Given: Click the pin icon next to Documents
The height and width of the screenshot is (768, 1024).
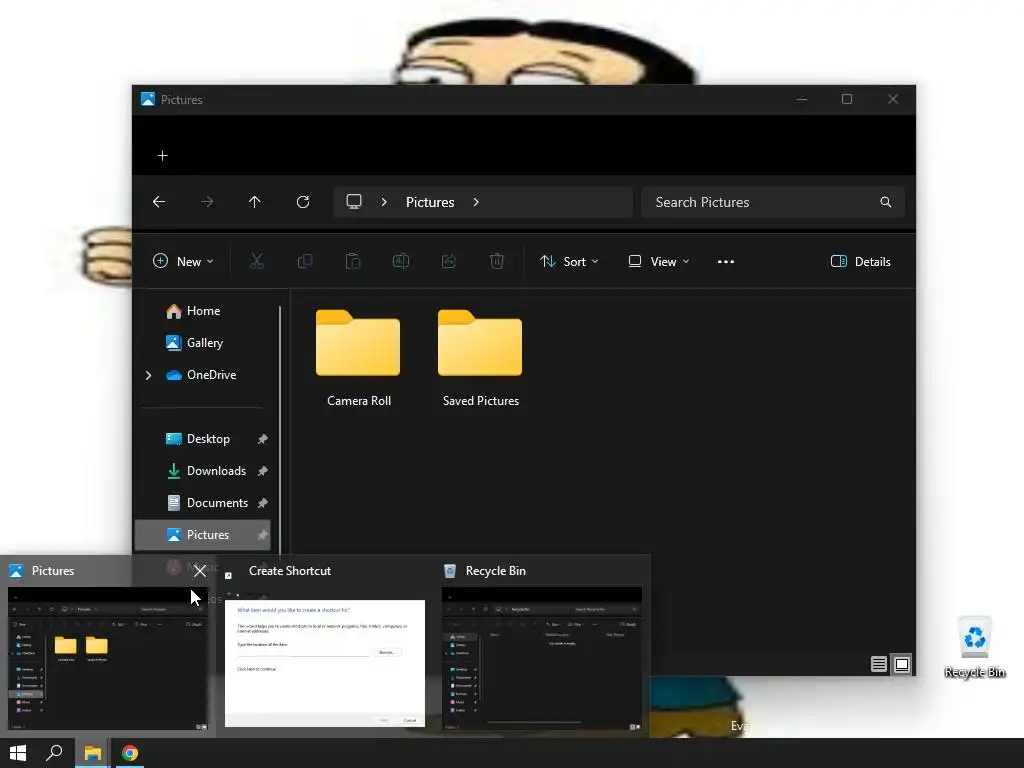Looking at the screenshot, I should pyautogui.click(x=263, y=503).
